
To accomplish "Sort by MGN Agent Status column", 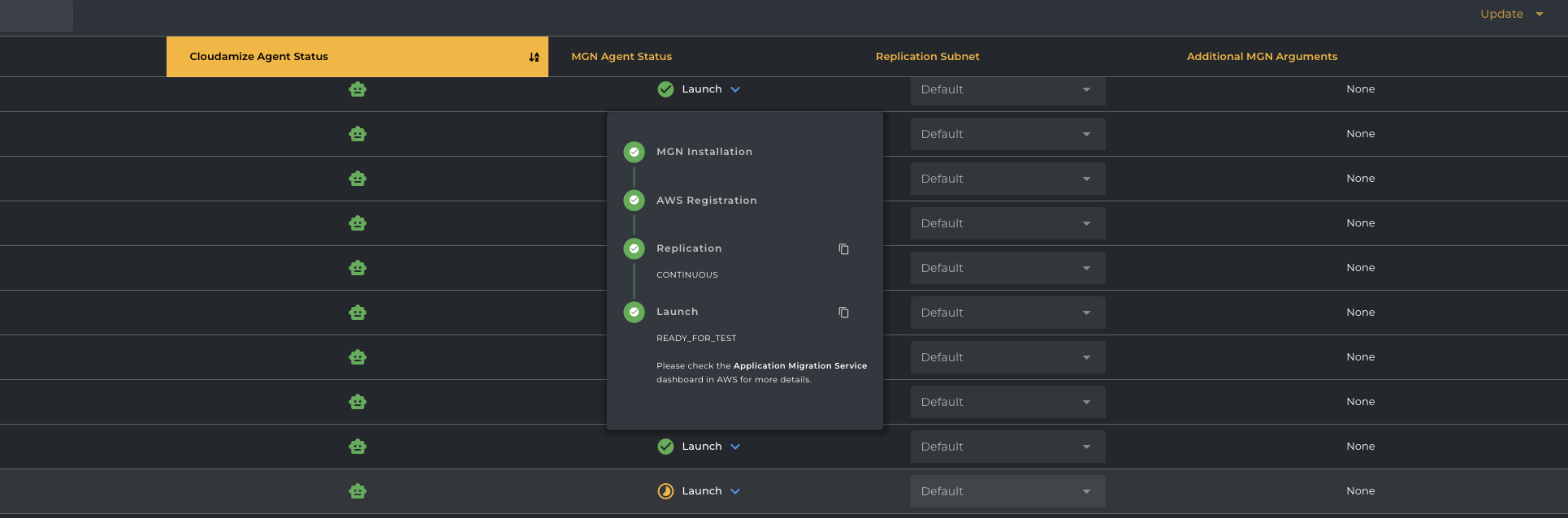I will click(x=622, y=57).
